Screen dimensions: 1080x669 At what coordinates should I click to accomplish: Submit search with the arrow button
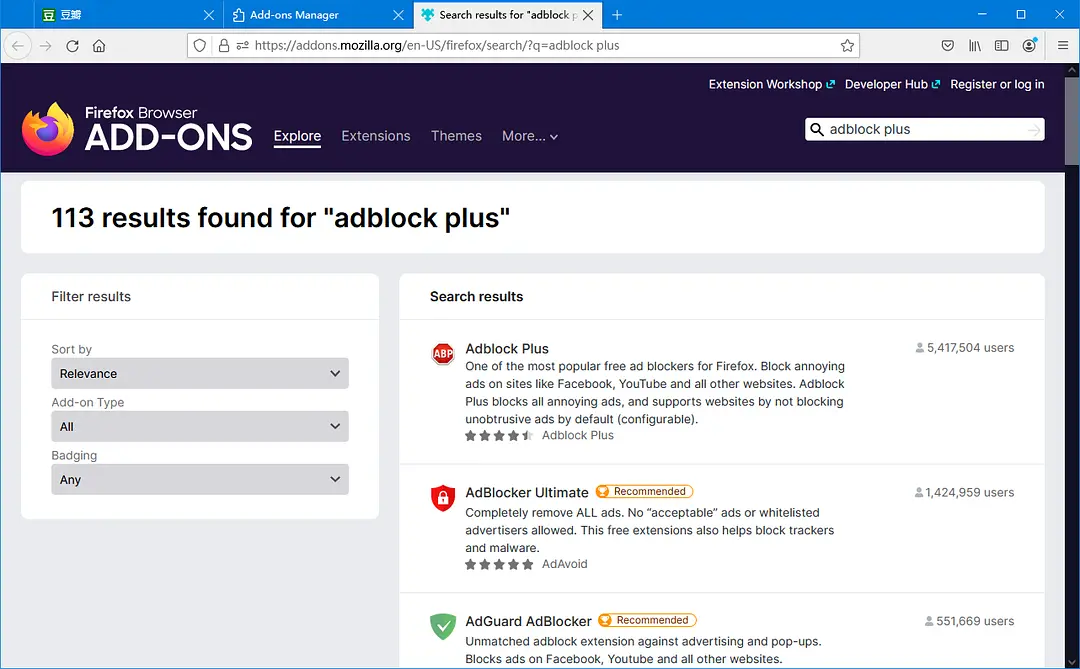(x=1033, y=130)
